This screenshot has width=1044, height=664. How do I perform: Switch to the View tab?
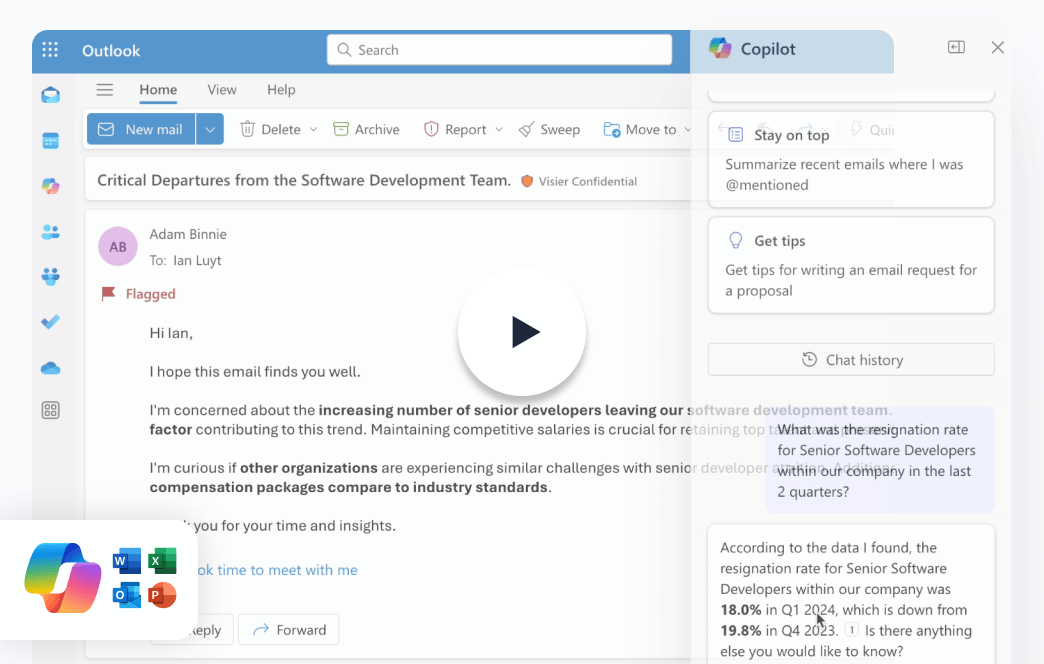coord(221,90)
